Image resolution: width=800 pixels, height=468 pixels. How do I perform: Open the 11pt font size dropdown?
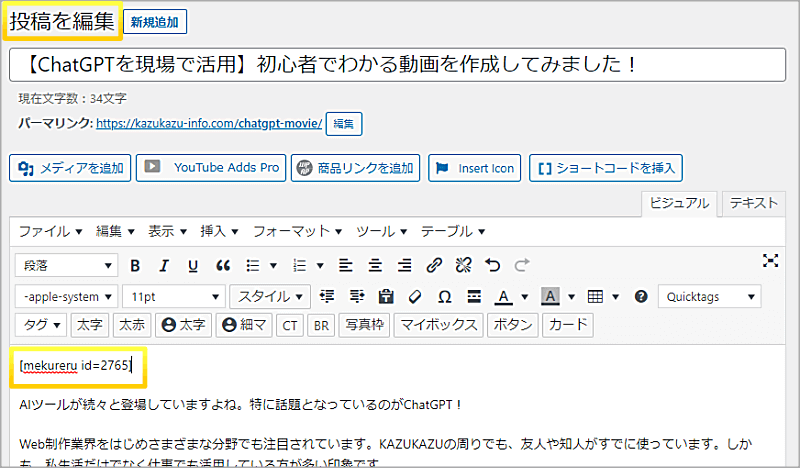pyautogui.click(x=173, y=297)
